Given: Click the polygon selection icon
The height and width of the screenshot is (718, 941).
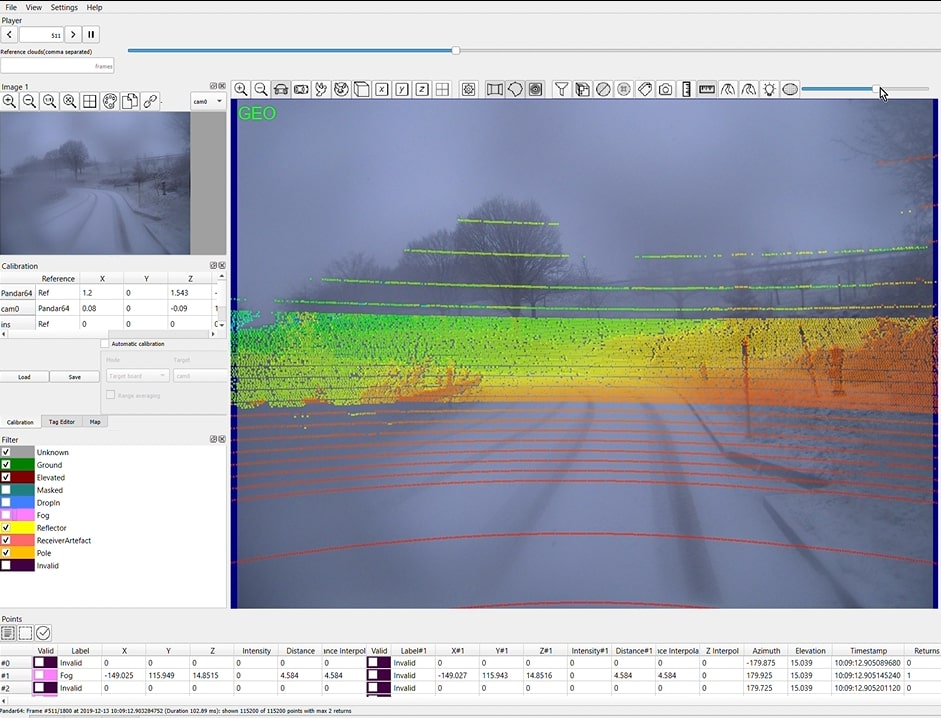Looking at the screenshot, I should tap(515, 89).
